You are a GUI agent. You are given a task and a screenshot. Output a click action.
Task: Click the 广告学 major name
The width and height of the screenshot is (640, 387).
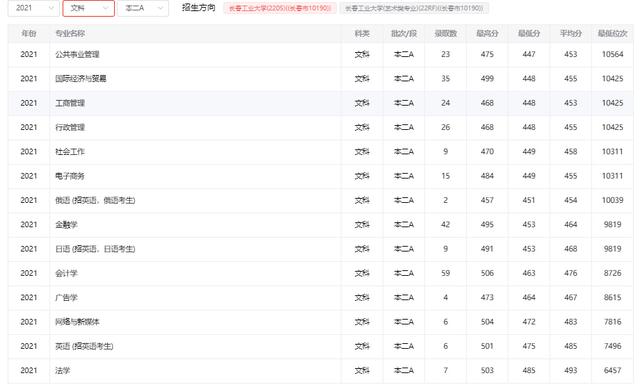tap(66, 298)
